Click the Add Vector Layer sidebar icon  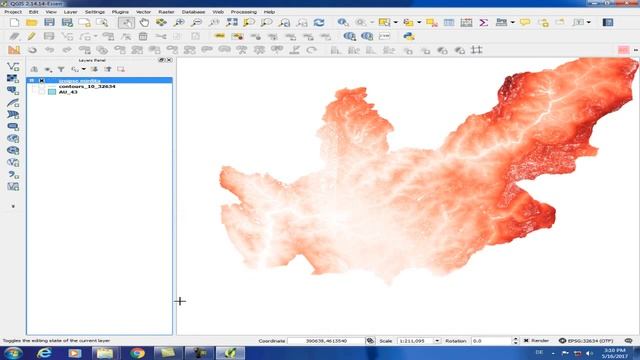click(13, 66)
